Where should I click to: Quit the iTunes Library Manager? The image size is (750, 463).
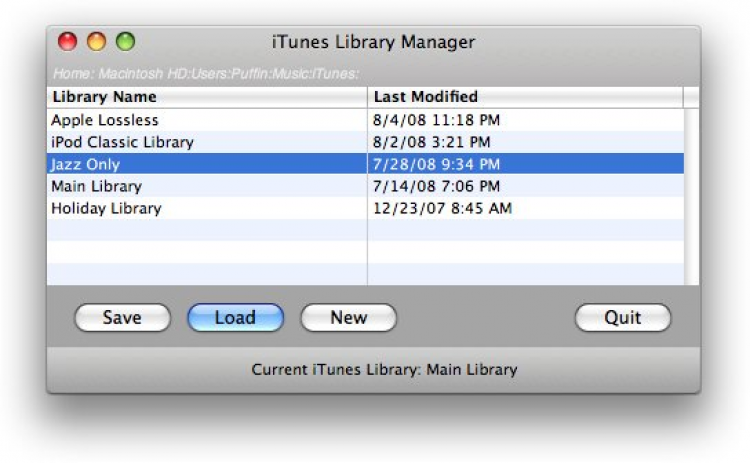(x=622, y=318)
